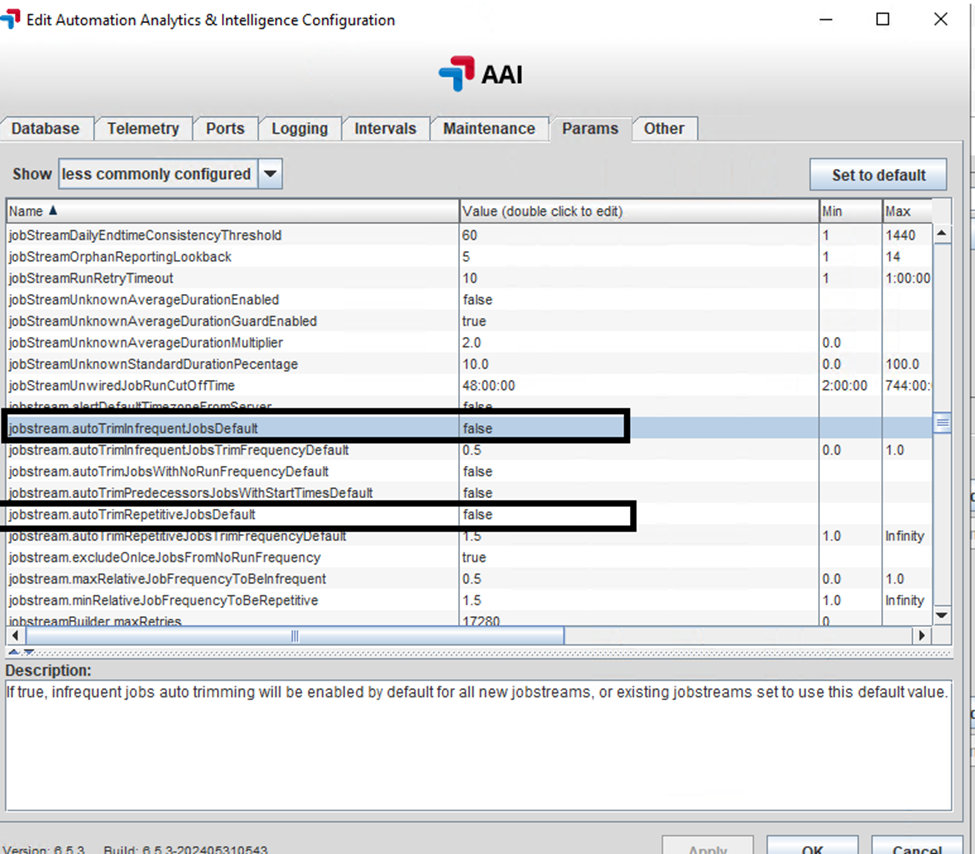This screenshot has width=975, height=854.
Task: Click the vertical scrollbar up arrow
Action: [x=941, y=234]
